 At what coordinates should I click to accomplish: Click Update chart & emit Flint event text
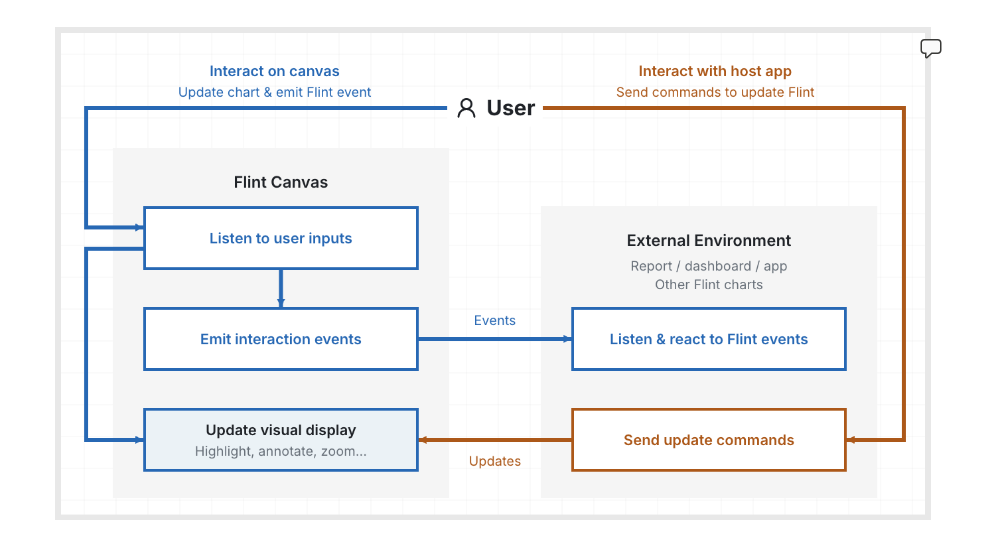(275, 92)
